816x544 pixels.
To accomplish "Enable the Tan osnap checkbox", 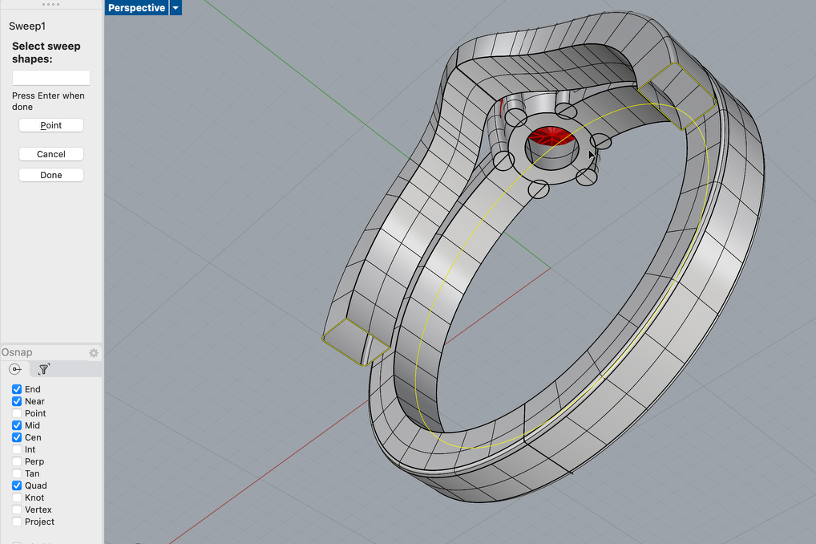I will [x=17, y=473].
